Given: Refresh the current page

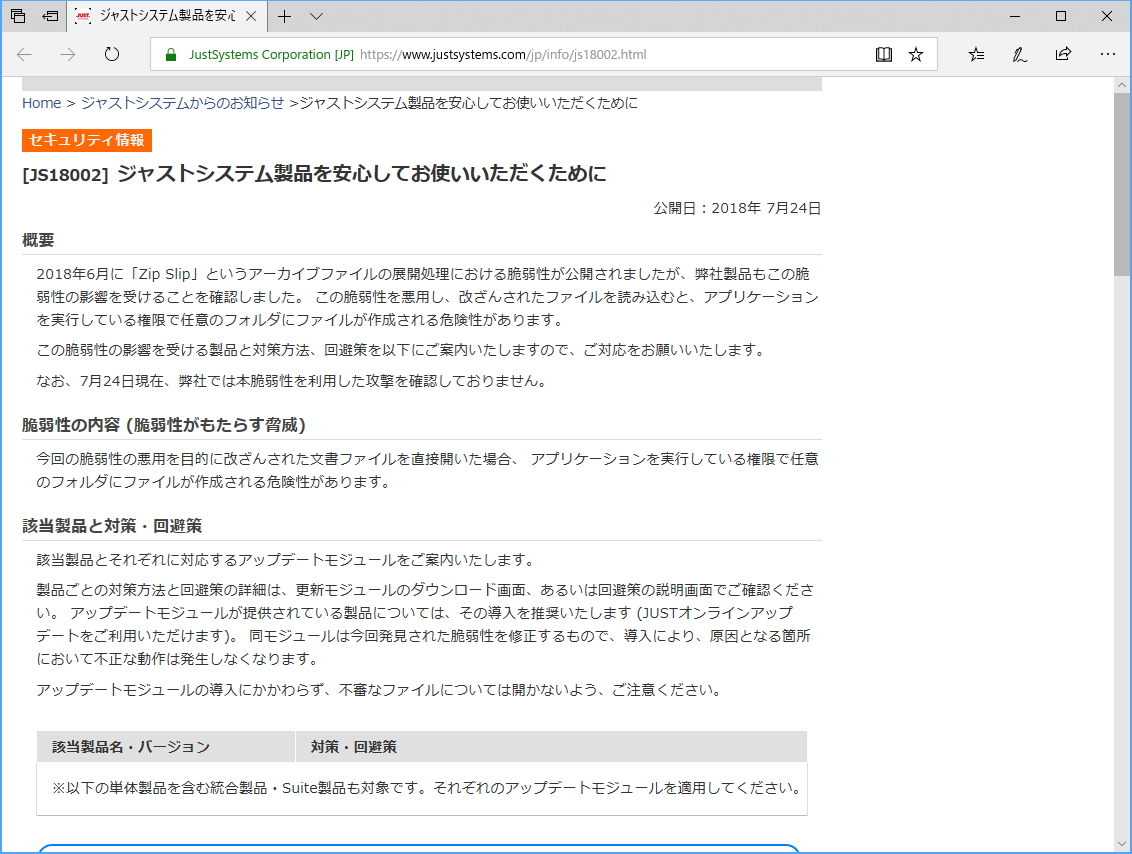Looking at the screenshot, I should 111,55.
